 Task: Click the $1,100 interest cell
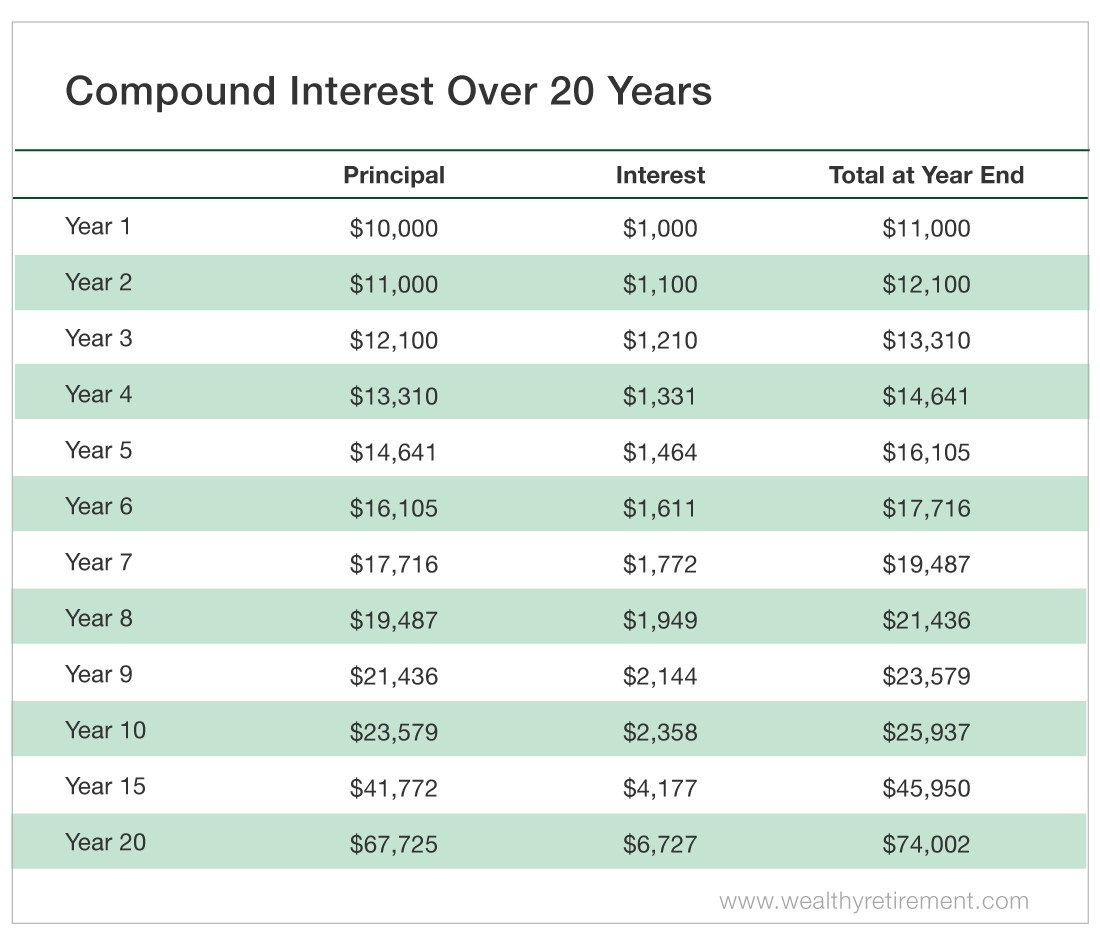660,284
